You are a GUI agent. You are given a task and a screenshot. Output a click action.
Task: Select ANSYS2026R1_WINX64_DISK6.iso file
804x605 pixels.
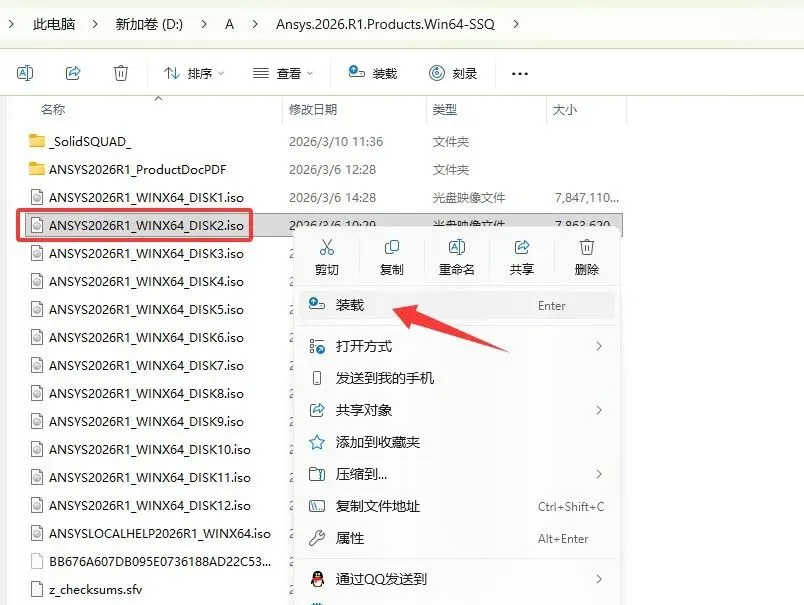coord(146,337)
